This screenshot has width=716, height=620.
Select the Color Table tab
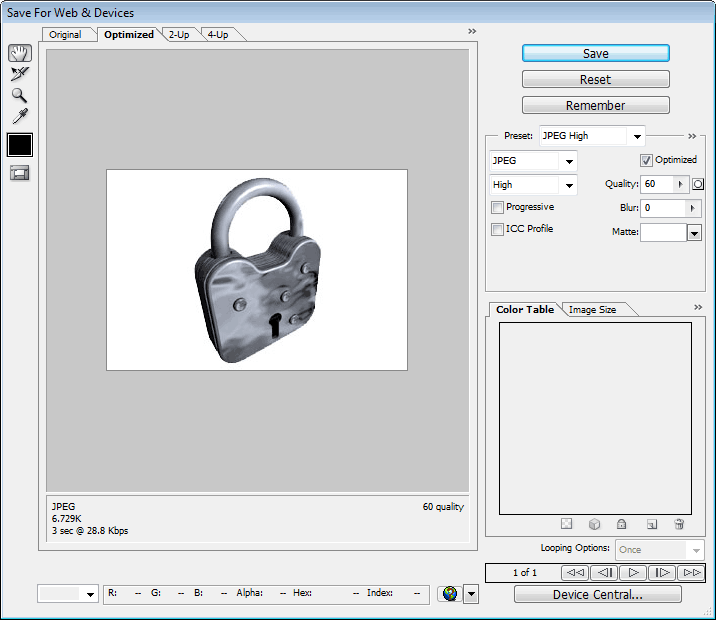tap(525, 310)
